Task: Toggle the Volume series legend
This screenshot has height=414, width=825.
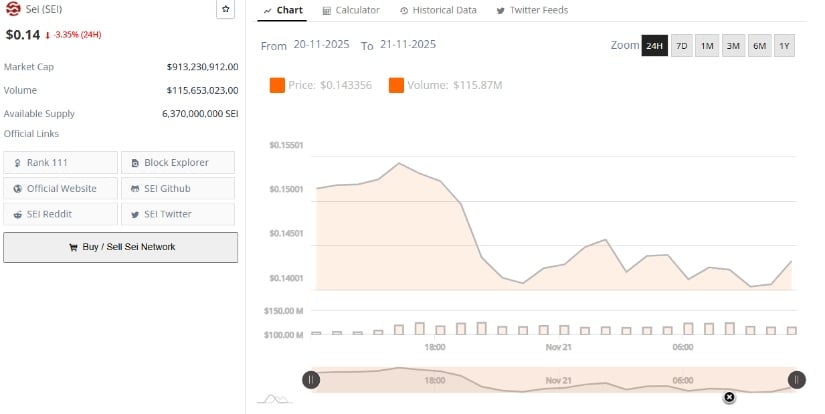Action: coord(446,85)
